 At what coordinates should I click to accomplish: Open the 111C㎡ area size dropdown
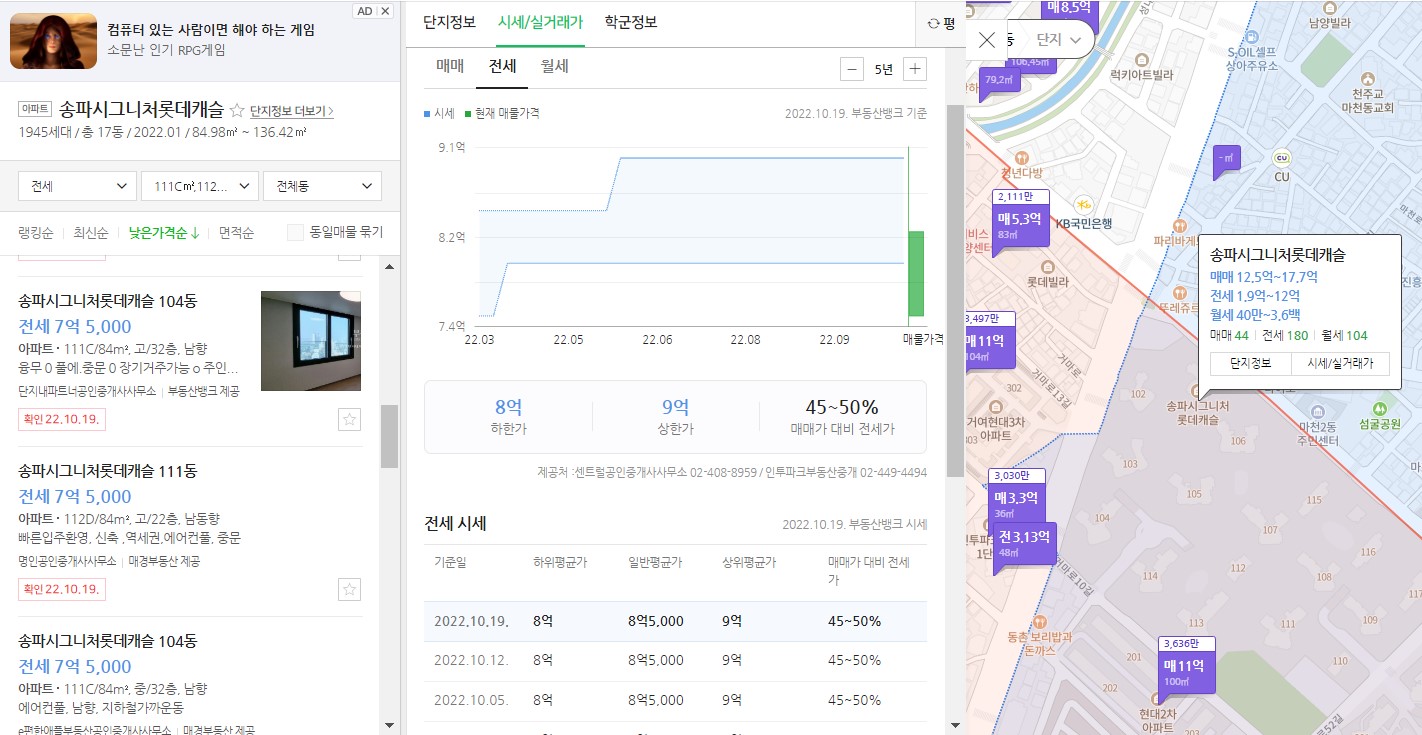click(x=200, y=186)
